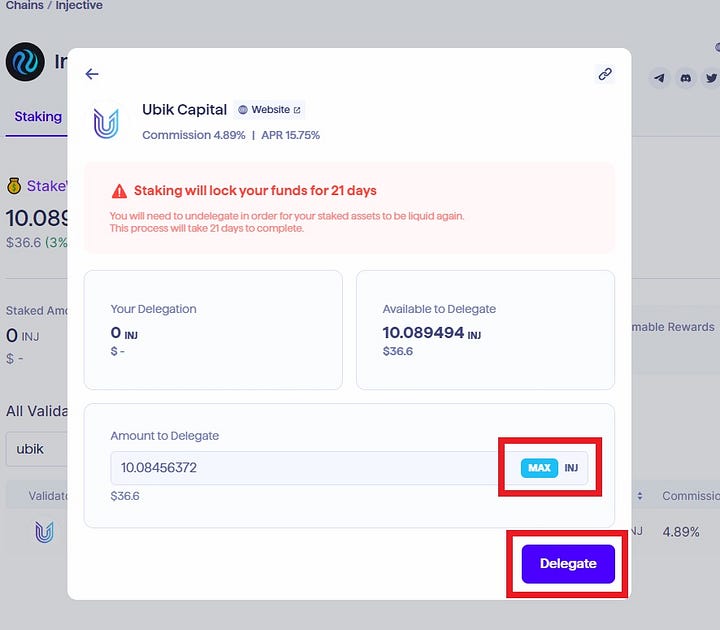The width and height of the screenshot is (720, 630).
Task: Click the red warning triangle icon
Action: [x=119, y=191]
